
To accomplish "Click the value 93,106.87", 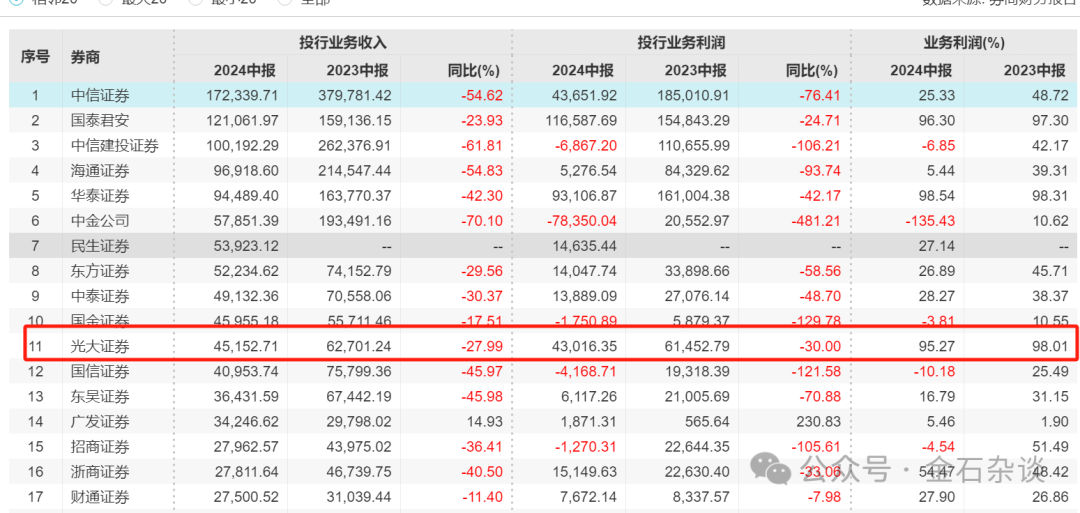I will coord(583,196).
